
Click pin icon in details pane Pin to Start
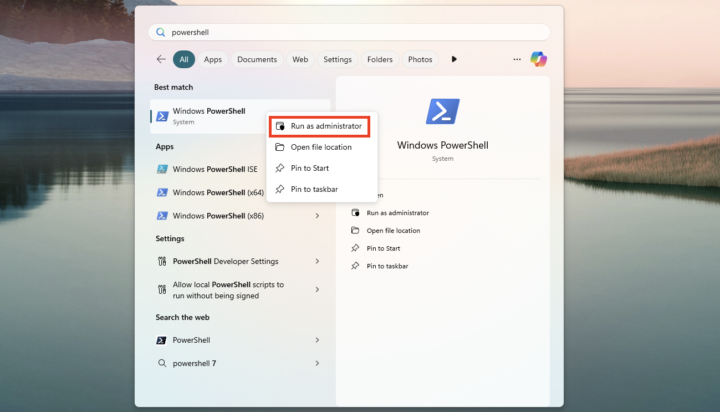(355, 248)
